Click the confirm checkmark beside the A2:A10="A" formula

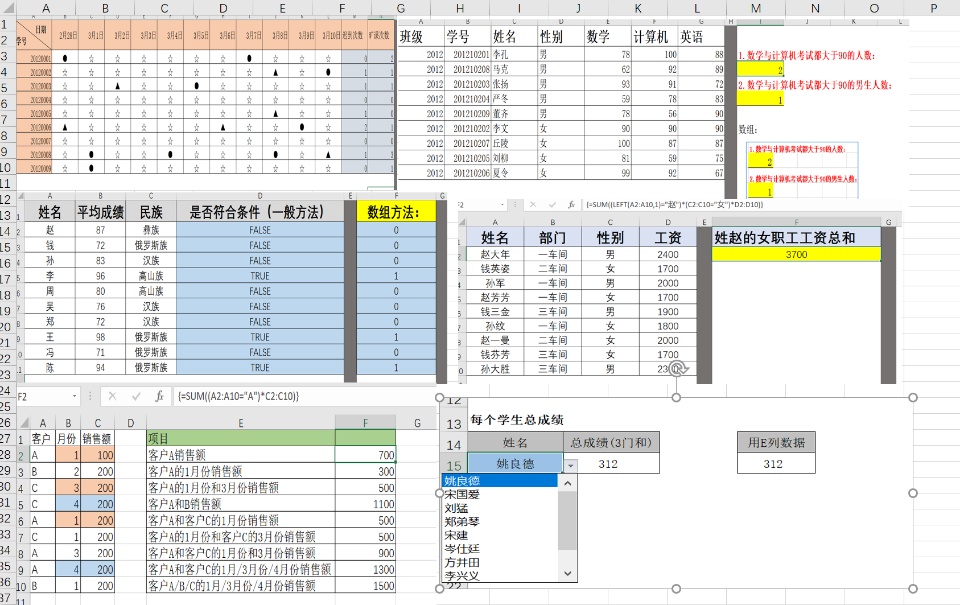(x=136, y=396)
